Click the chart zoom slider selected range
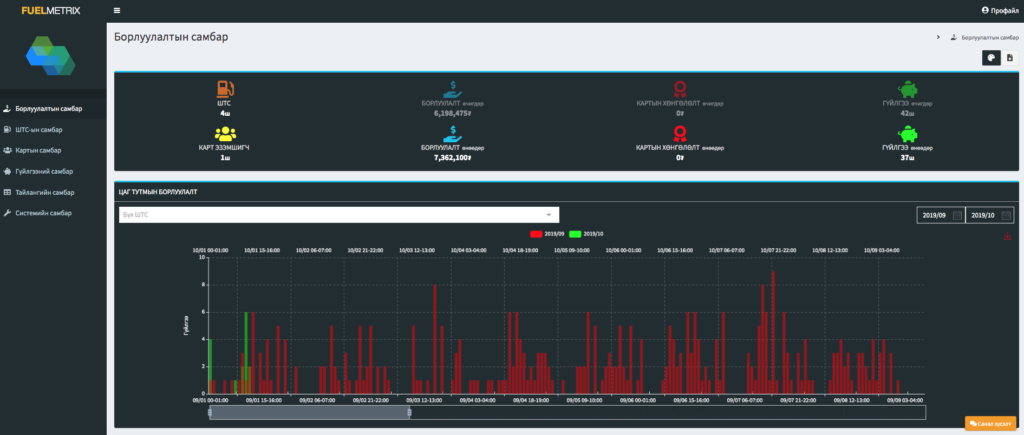 point(310,412)
